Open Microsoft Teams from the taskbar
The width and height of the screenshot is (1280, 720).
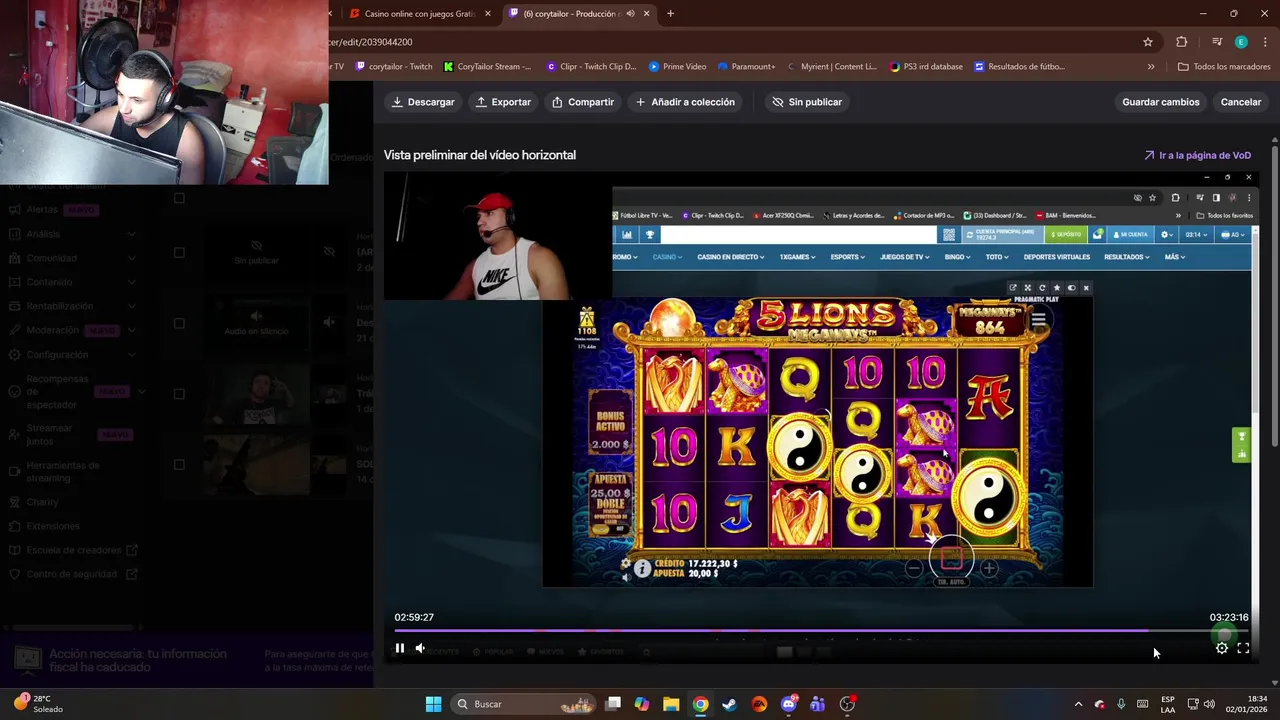(x=818, y=704)
